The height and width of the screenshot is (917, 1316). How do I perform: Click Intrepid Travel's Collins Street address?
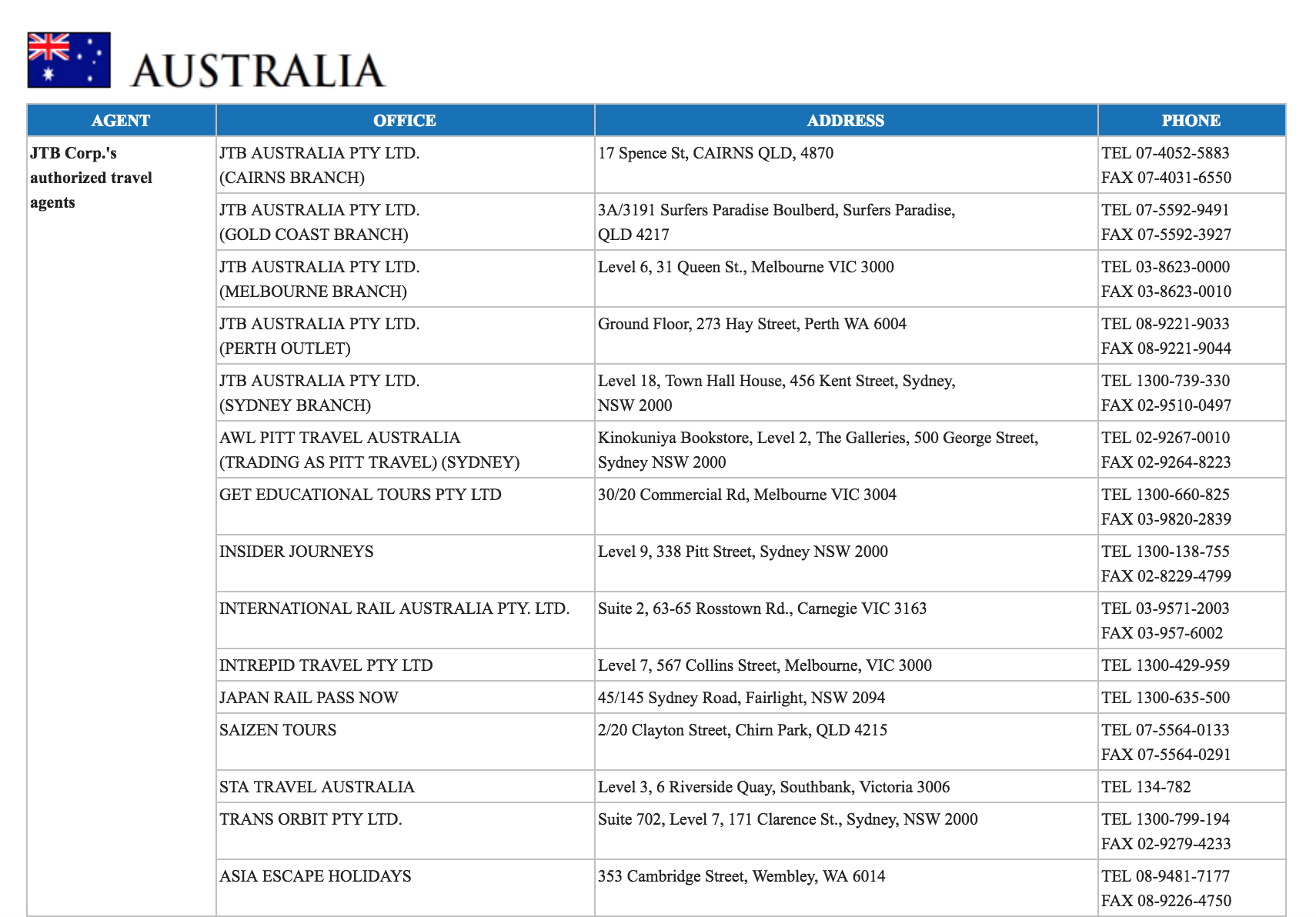pyautogui.click(x=764, y=665)
